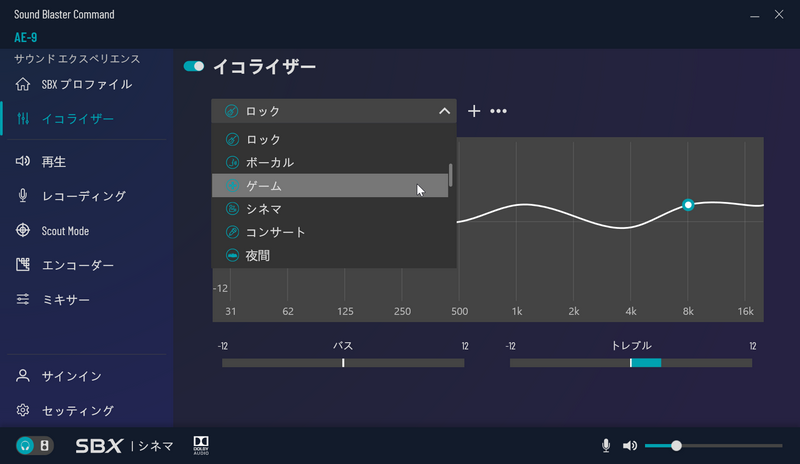The width and height of the screenshot is (800, 464).
Task: Click the AE-9 device name
Action: pyautogui.click(x=26, y=37)
